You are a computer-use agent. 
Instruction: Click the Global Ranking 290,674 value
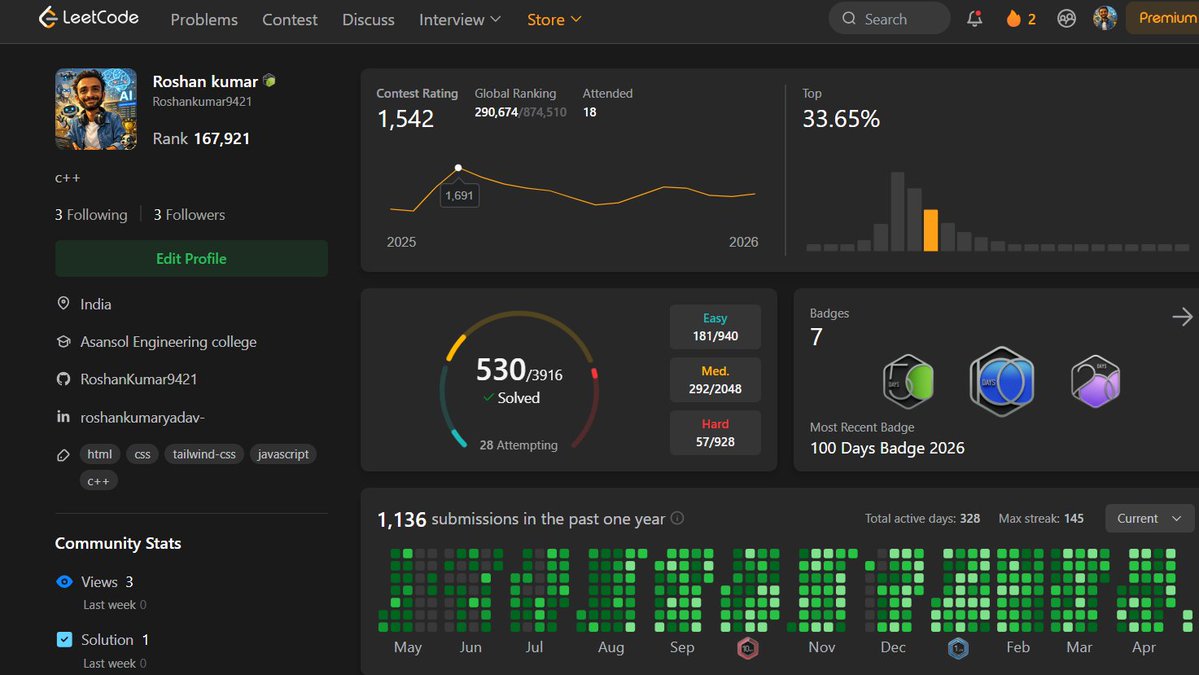[496, 112]
